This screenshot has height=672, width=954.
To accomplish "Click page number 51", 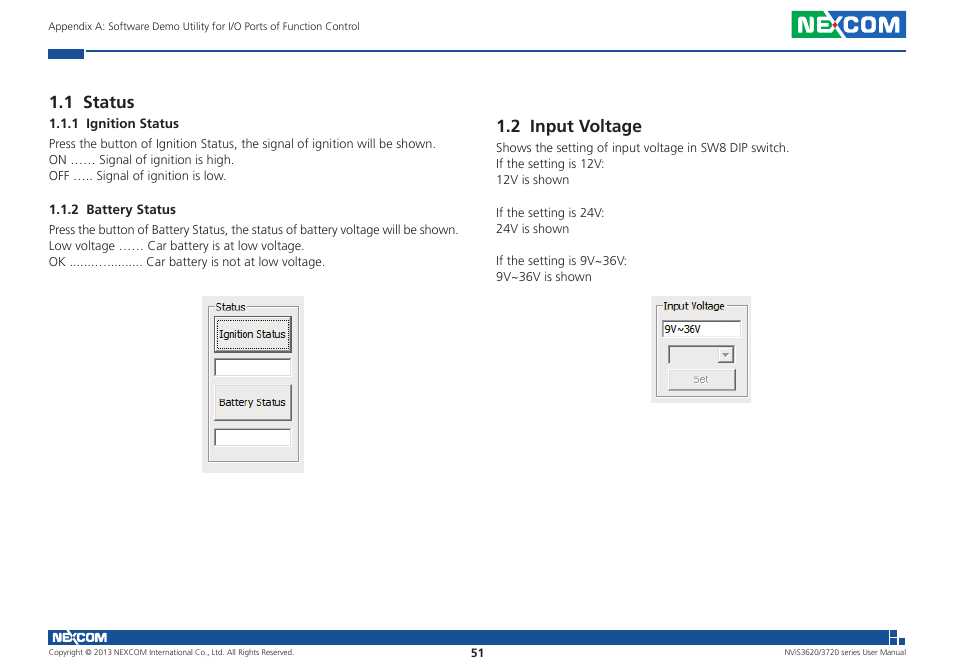I will pyautogui.click(x=477, y=653).
